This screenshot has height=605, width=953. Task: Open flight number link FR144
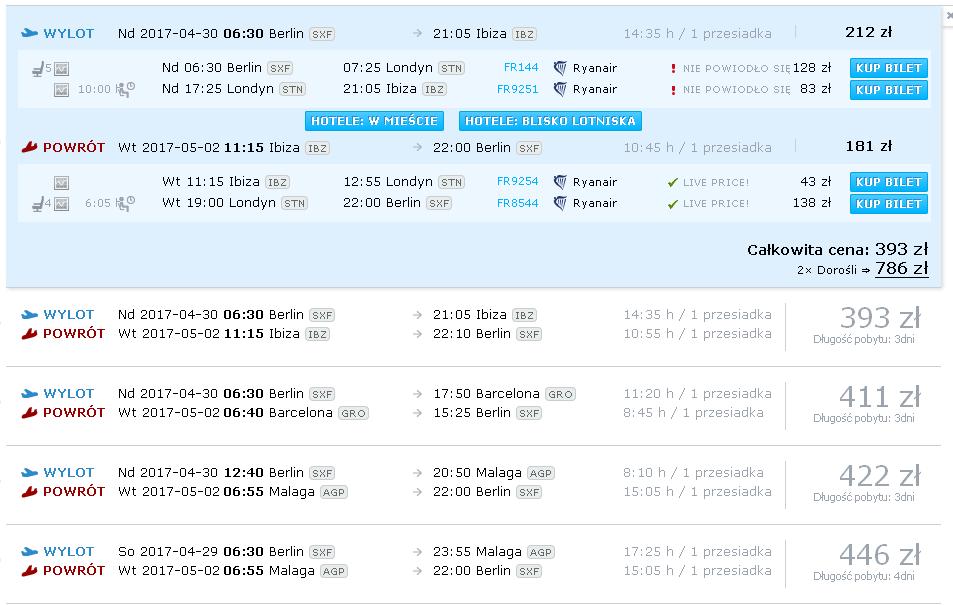click(521, 67)
